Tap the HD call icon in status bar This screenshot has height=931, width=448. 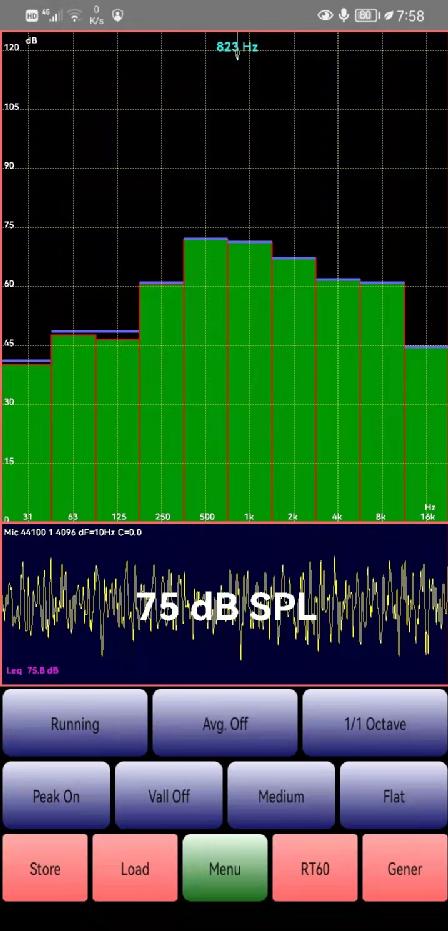point(32,15)
